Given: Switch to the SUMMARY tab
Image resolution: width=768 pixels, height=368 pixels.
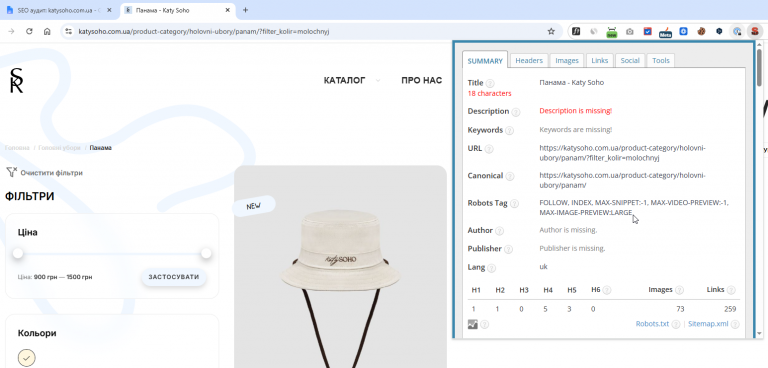Looking at the screenshot, I should (x=485, y=61).
